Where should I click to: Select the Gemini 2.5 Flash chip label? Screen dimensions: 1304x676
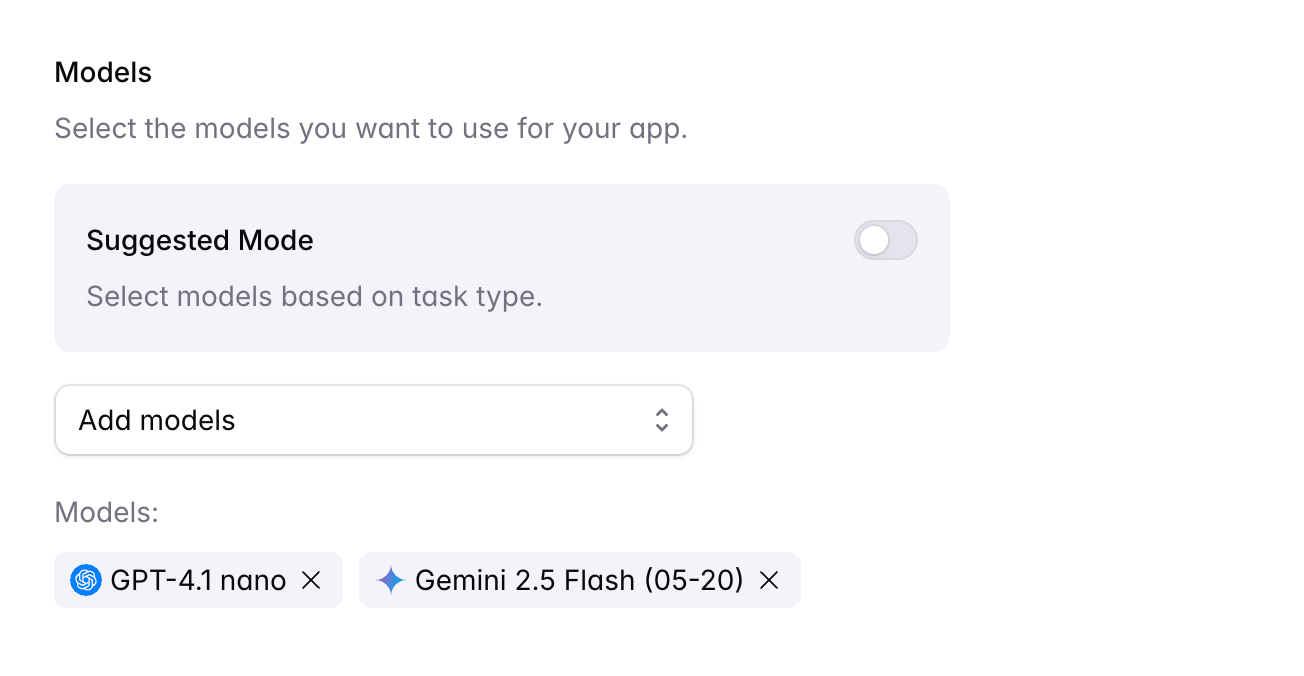coord(540,580)
